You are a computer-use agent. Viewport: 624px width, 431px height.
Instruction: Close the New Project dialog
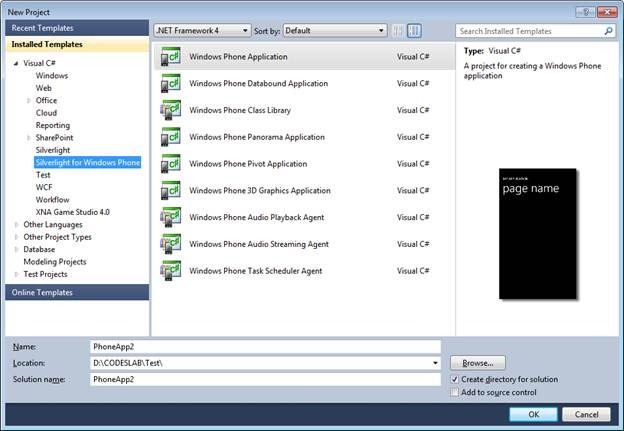tap(607, 12)
